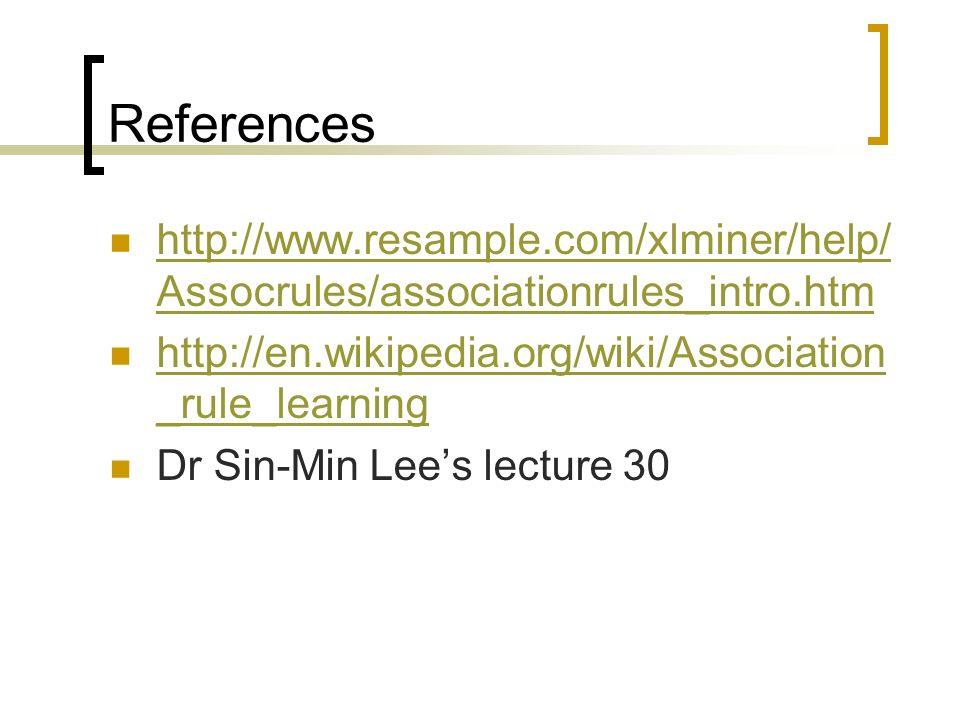Click the gold right bracket graphic

click(879, 84)
